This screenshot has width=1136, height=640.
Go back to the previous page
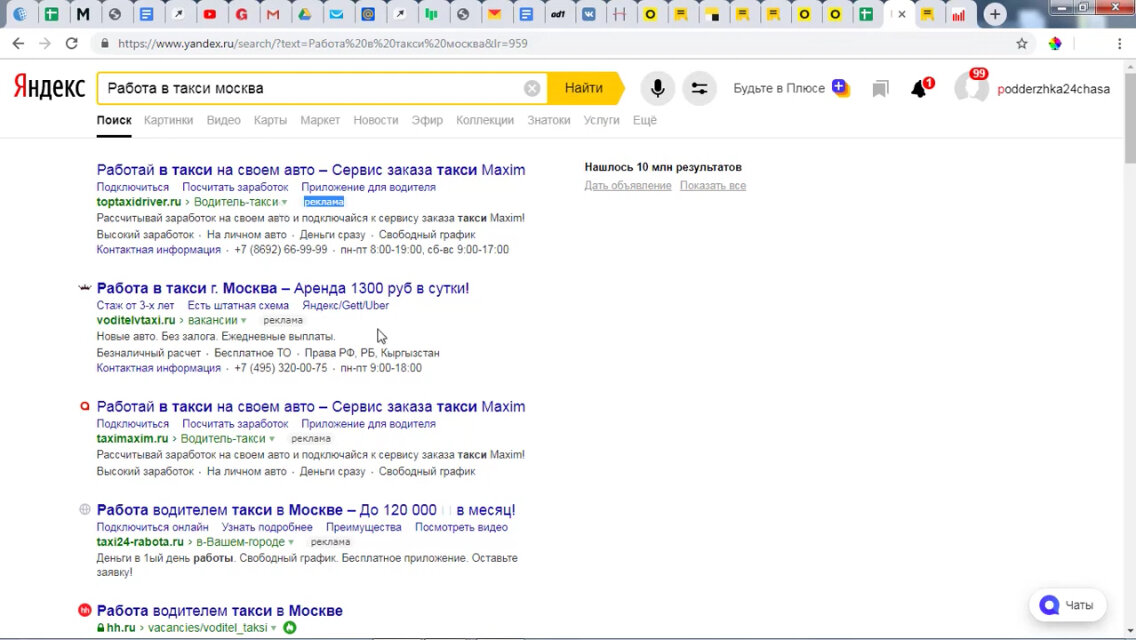coord(18,43)
